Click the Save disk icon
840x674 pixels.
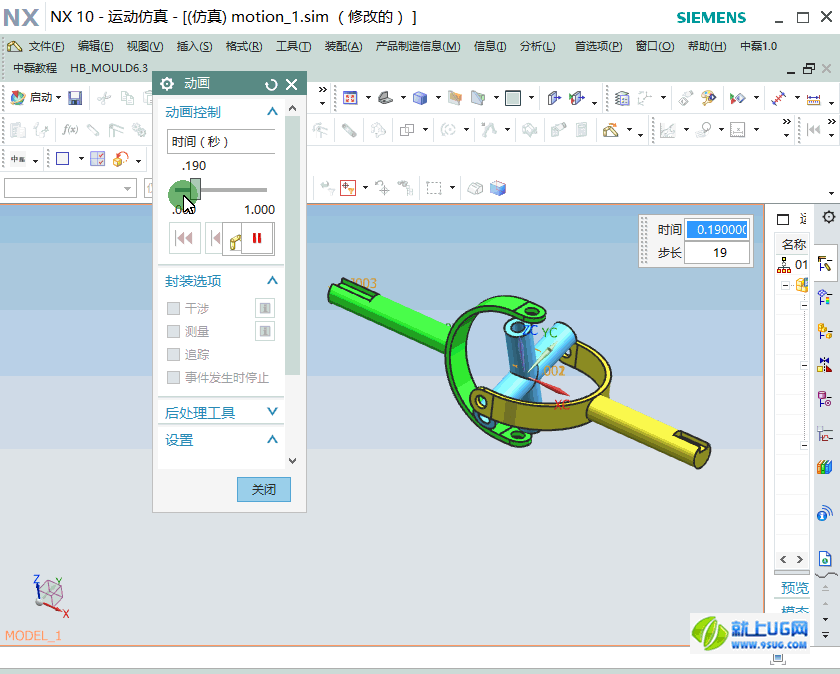coord(75,98)
